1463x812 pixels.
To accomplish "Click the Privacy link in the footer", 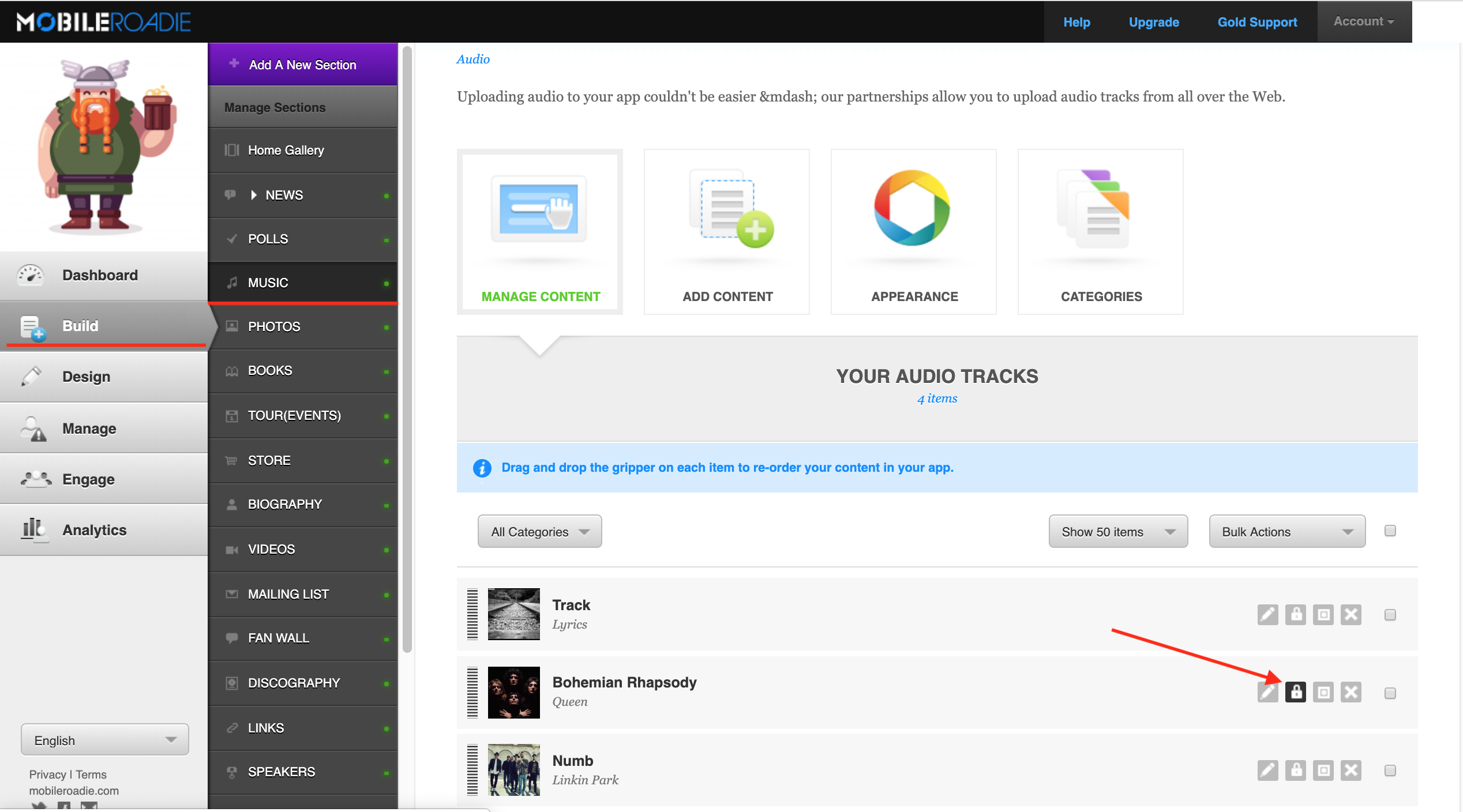I will 47,774.
